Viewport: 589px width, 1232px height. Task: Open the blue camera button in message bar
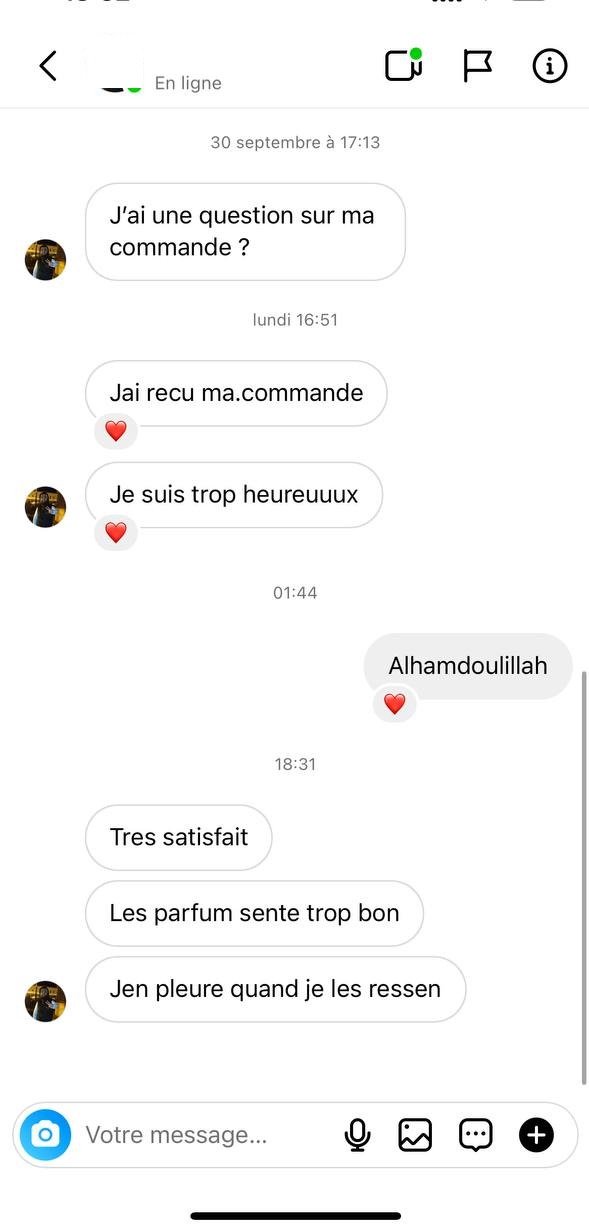pyautogui.click(x=45, y=1135)
